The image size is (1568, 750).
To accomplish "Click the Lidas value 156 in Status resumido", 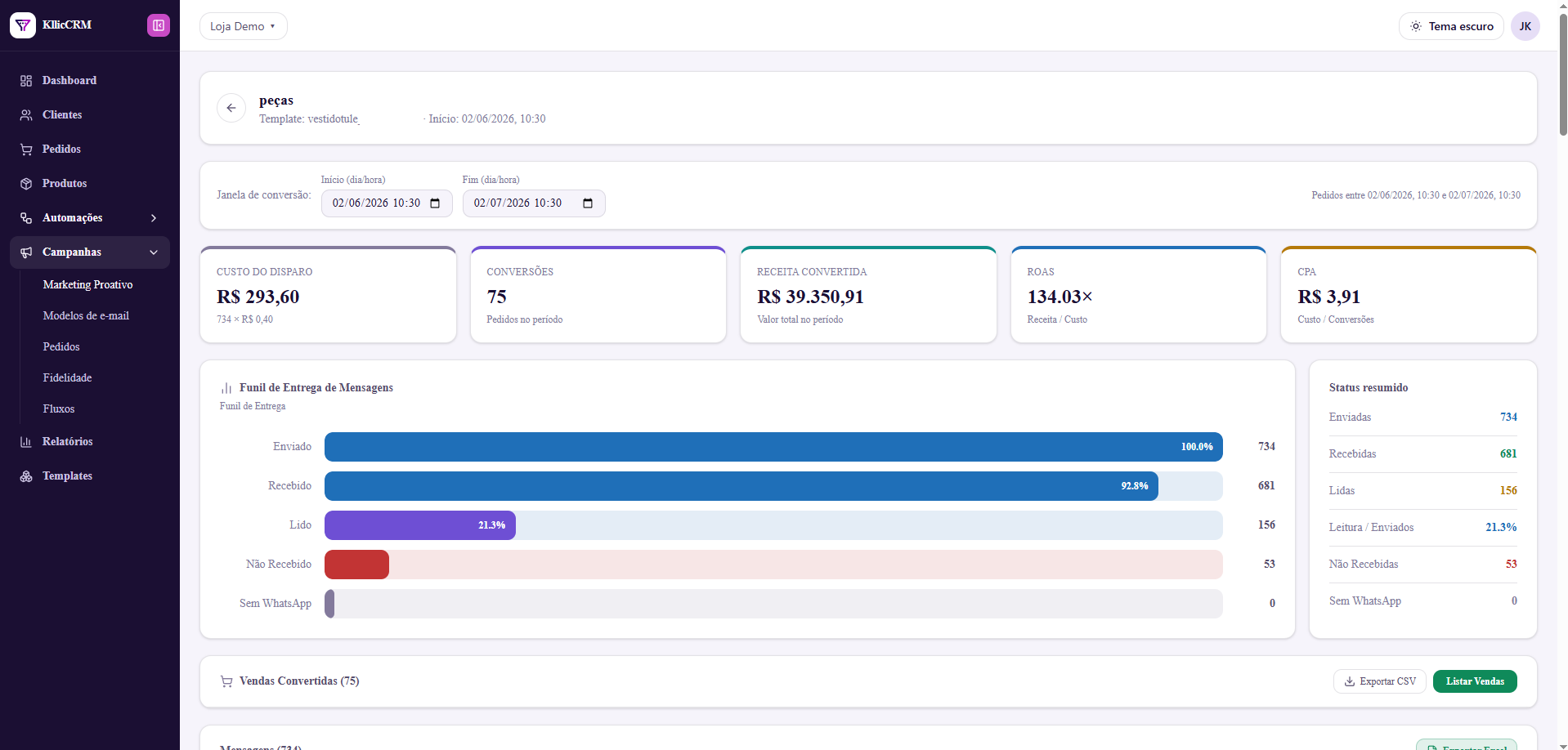I will click(x=1508, y=491).
